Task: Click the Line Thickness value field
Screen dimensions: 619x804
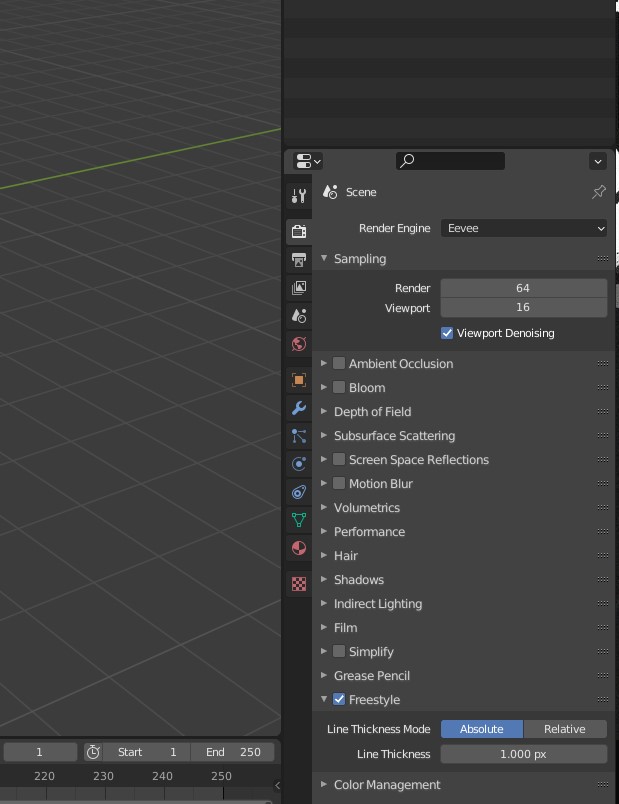Action: tap(524, 754)
